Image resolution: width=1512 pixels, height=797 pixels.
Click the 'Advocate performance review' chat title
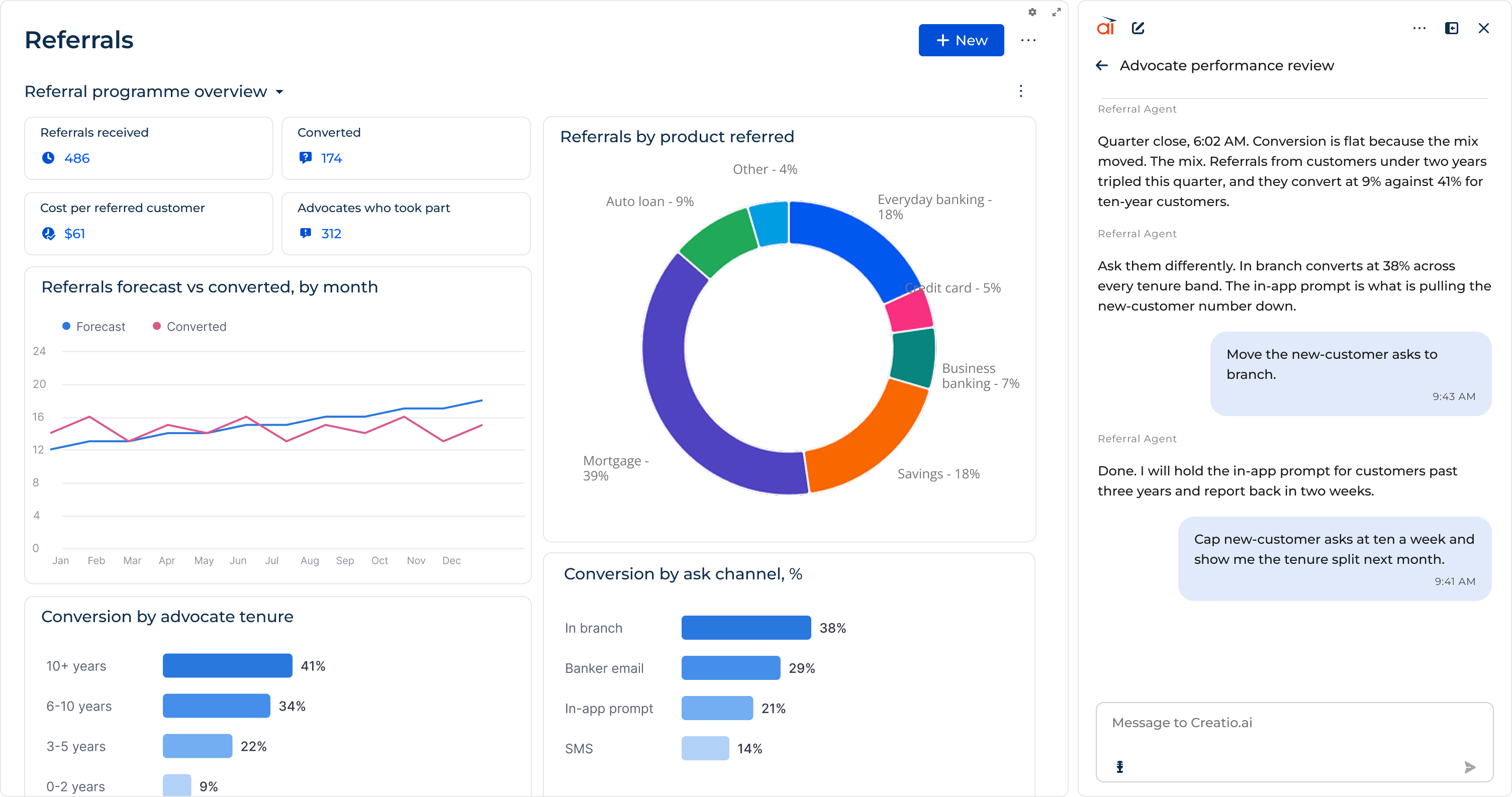(x=1226, y=65)
